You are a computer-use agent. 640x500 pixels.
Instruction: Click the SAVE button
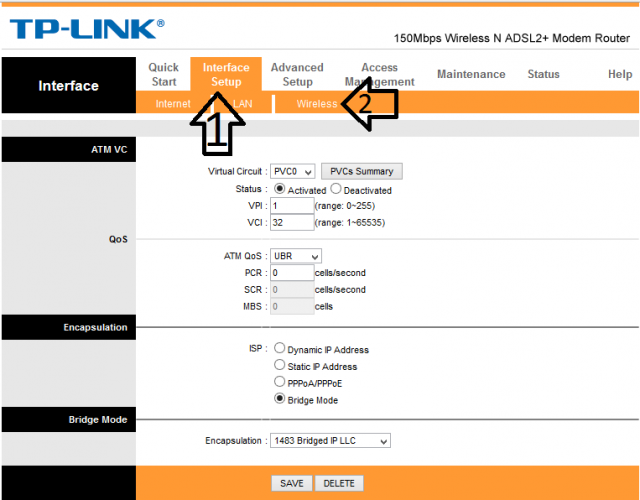click(x=292, y=483)
